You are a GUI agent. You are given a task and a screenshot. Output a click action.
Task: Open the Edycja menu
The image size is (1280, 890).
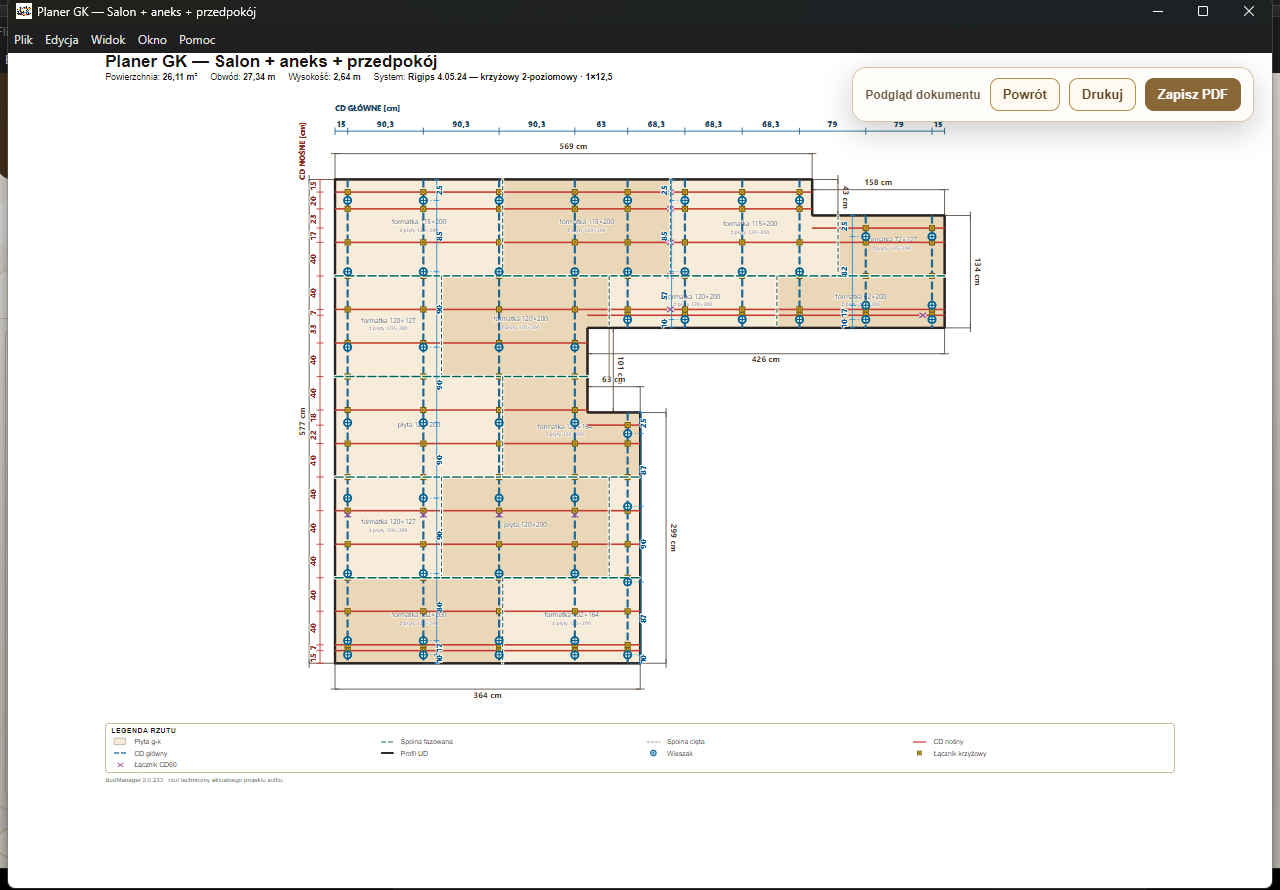[x=62, y=40]
